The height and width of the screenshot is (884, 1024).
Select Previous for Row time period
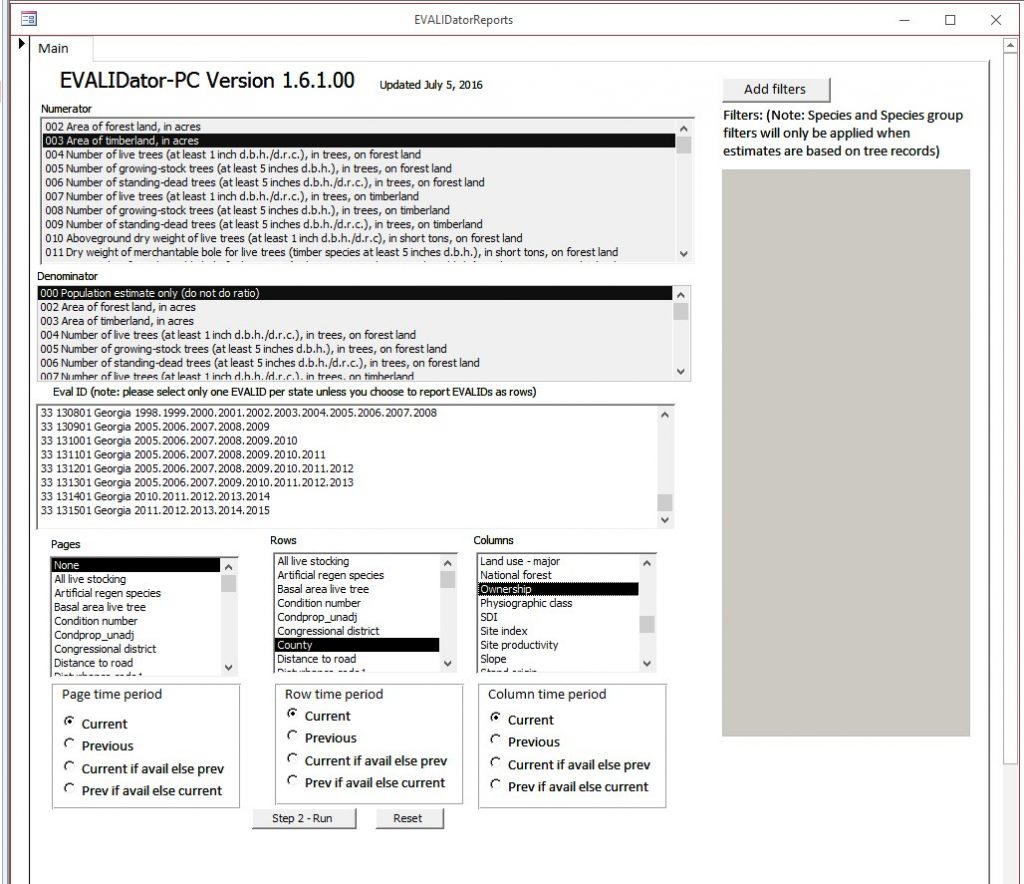tap(292, 736)
